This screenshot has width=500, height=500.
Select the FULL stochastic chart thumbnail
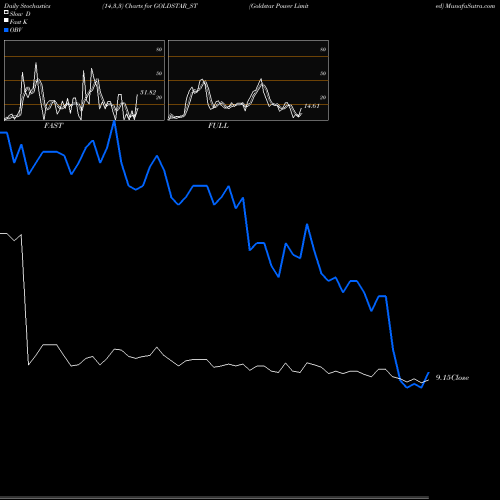[x=248, y=80]
